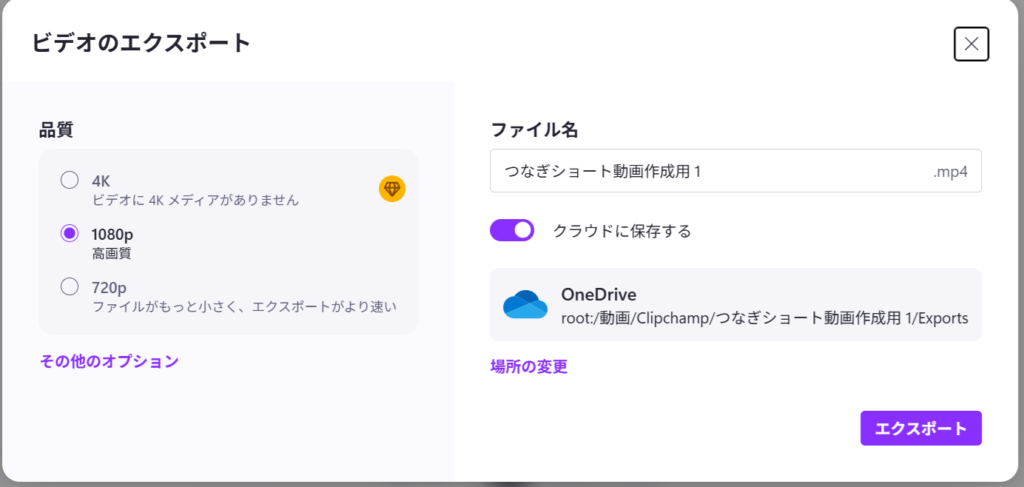This screenshot has width=1024, height=487.
Task: Choose the 1080p quality radio button
Action: (x=69, y=233)
